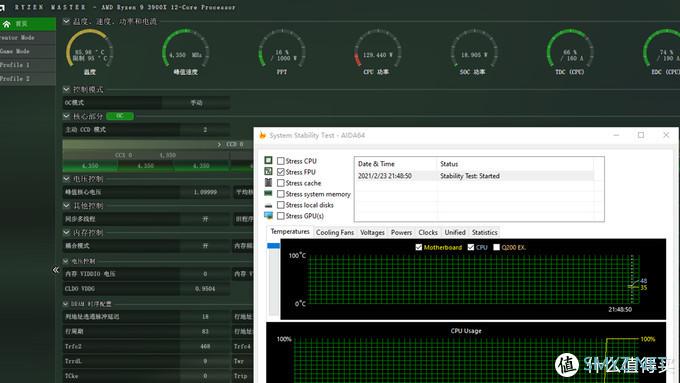Click the 主动 CCD 模式 value field

point(205,130)
